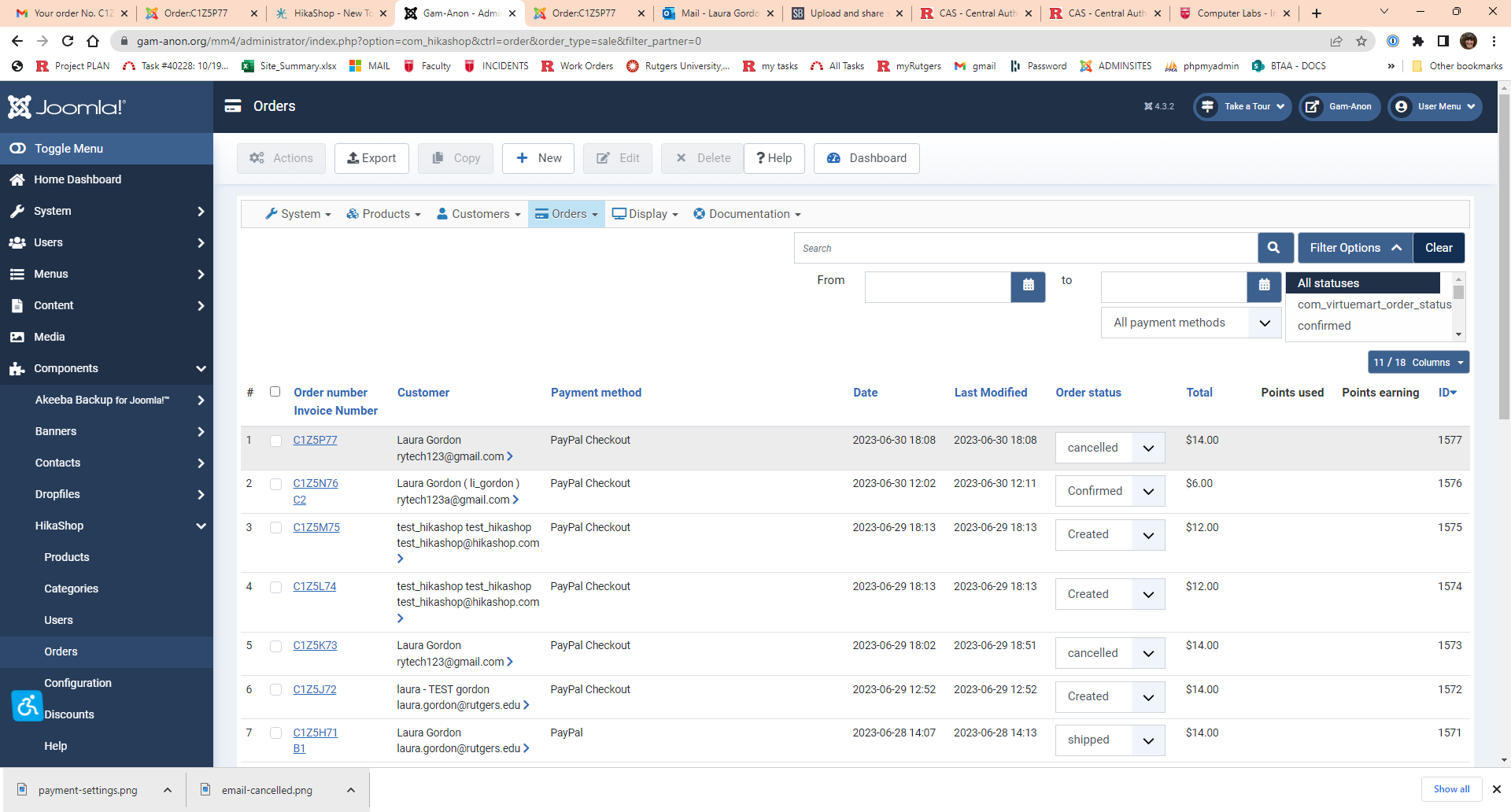Open the To date calendar picker

coord(1264,286)
